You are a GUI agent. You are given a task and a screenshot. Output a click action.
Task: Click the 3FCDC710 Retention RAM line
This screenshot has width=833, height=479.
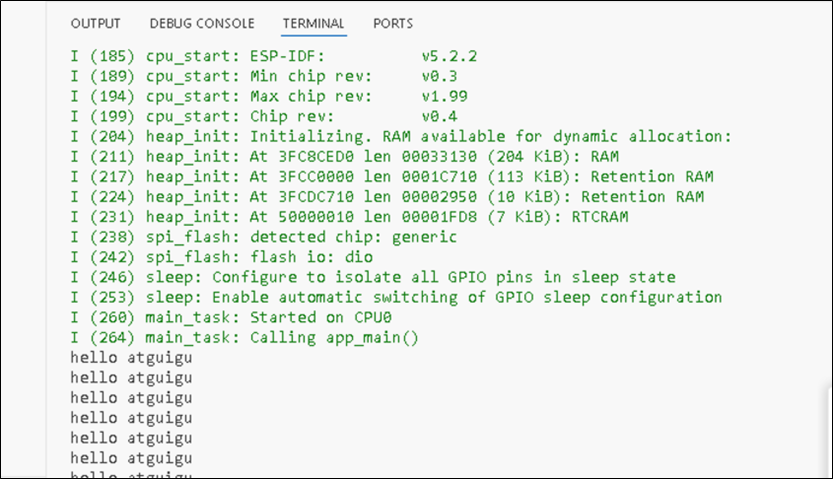point(387,196)
